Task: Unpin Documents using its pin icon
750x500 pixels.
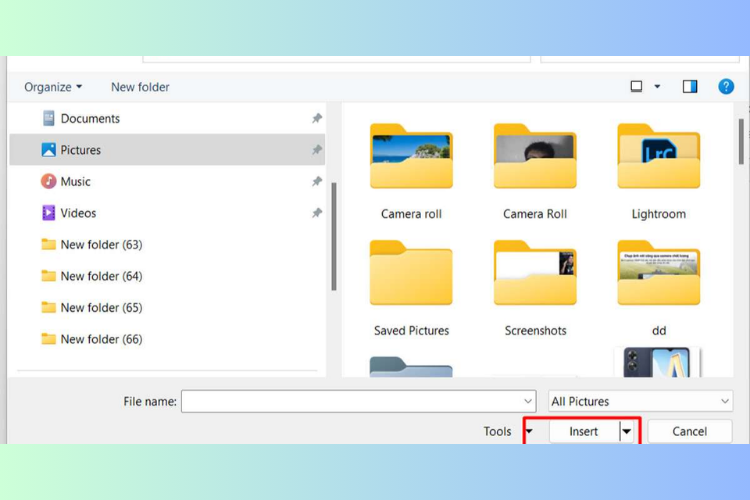Action: pyautogui.click(x=317, y=118)
